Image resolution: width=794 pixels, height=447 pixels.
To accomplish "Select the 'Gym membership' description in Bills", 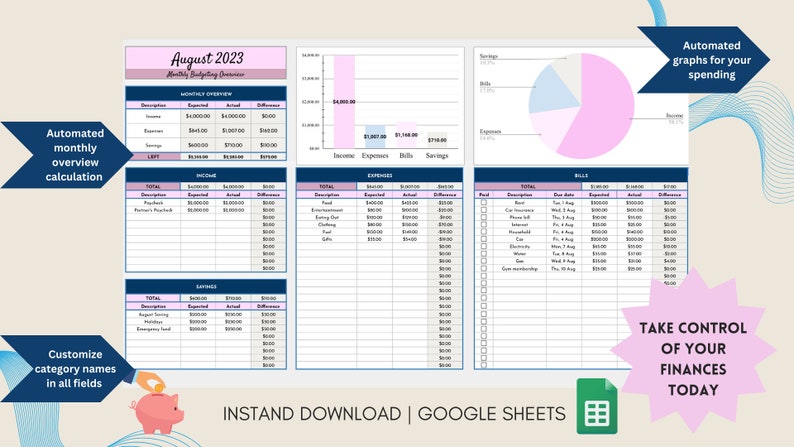I will [x=519, y=269].
